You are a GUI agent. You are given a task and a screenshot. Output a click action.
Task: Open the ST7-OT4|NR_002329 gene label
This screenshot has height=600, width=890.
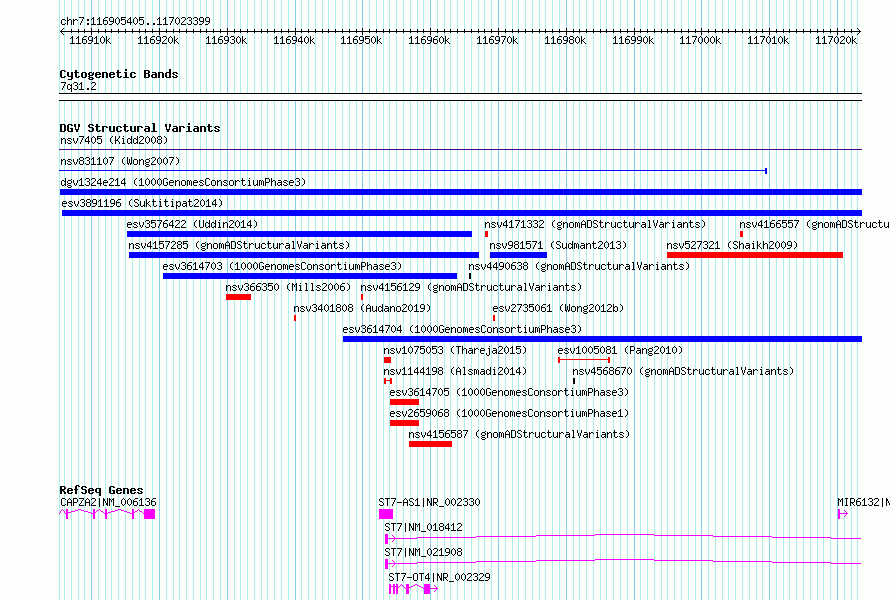click(439, 577)
